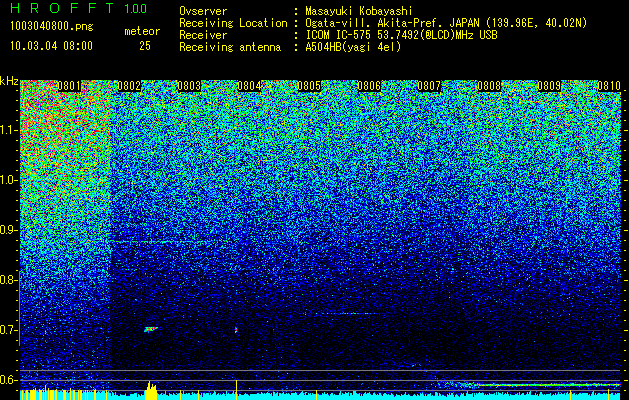629x400 pixels.
Task: Click the 0.9 frequency axis label
Action: (x=8, y=230)
